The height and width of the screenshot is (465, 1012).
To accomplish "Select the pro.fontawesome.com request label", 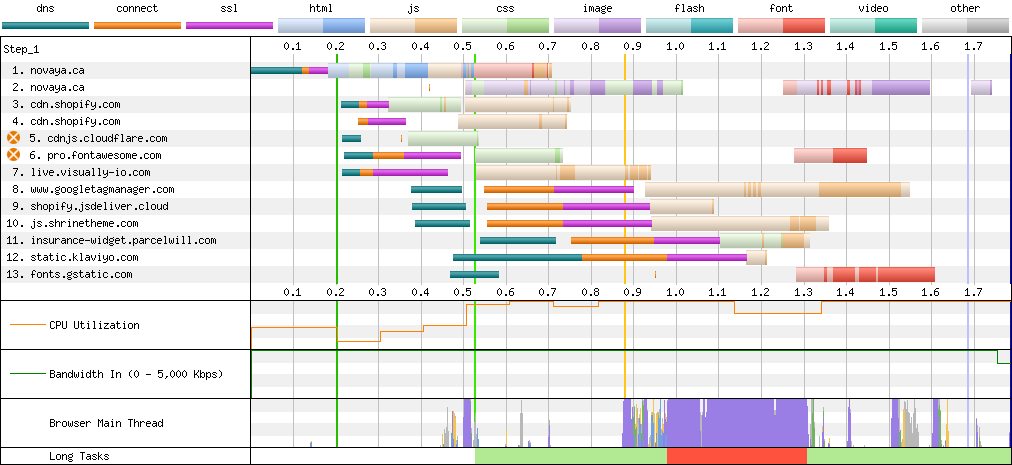I will tap(96, 155).
